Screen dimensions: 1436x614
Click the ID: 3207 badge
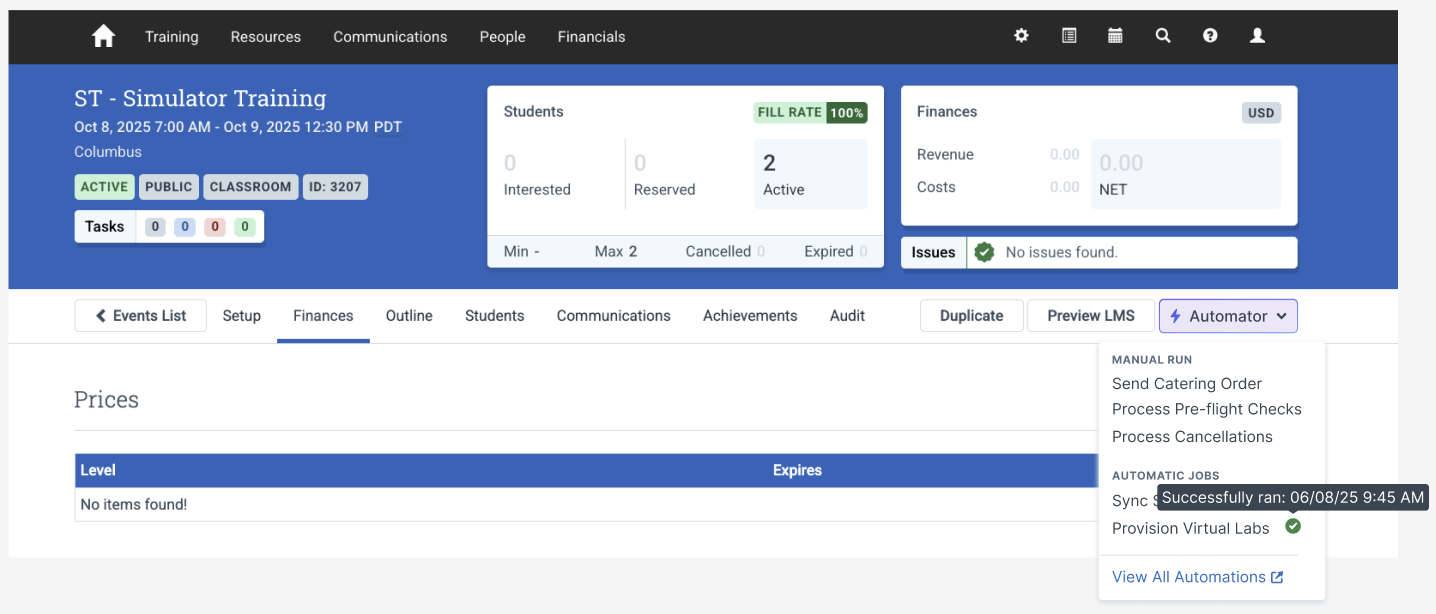(335, 187)
